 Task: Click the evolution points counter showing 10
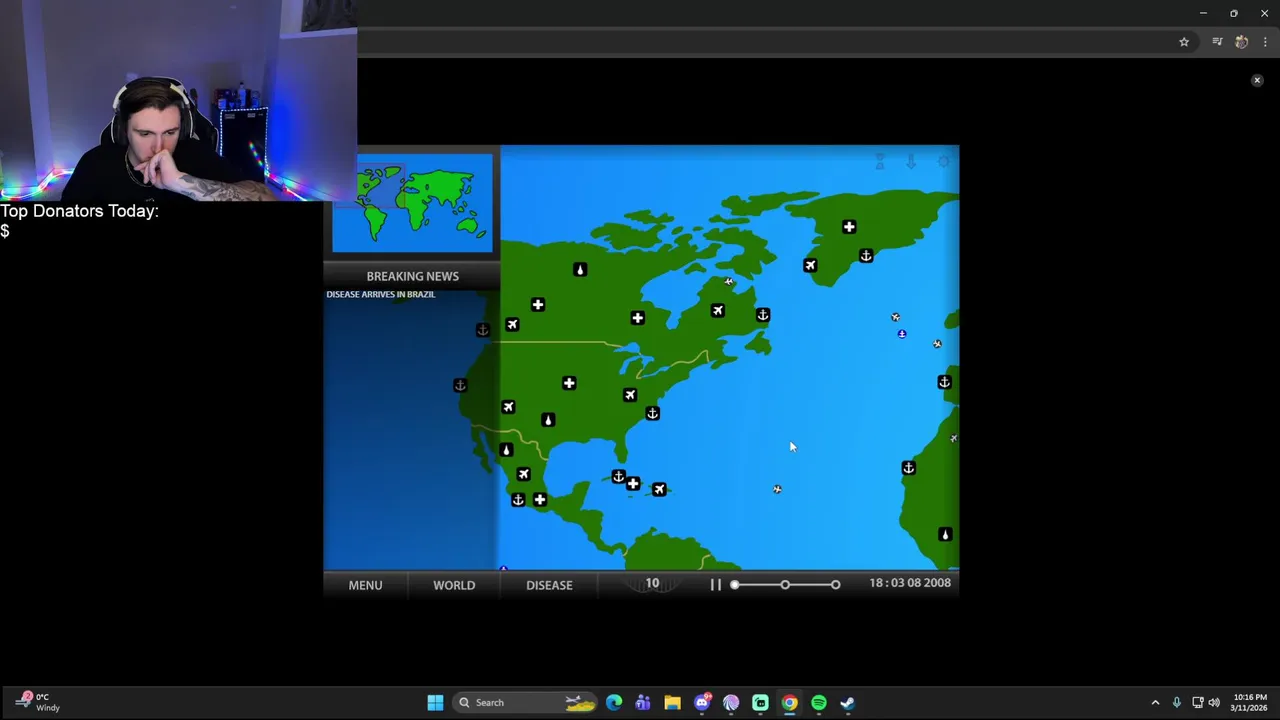(652, 583)
